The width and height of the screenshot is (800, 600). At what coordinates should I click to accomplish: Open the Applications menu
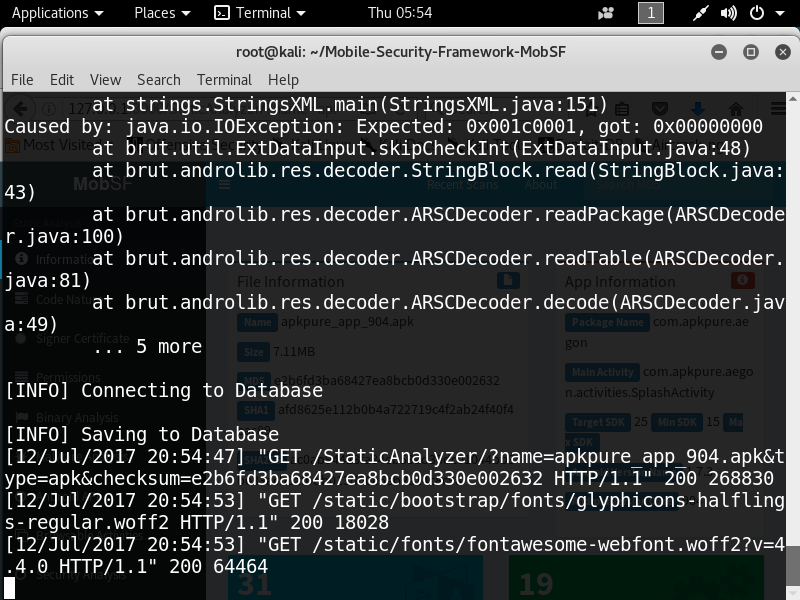[57, 13]
